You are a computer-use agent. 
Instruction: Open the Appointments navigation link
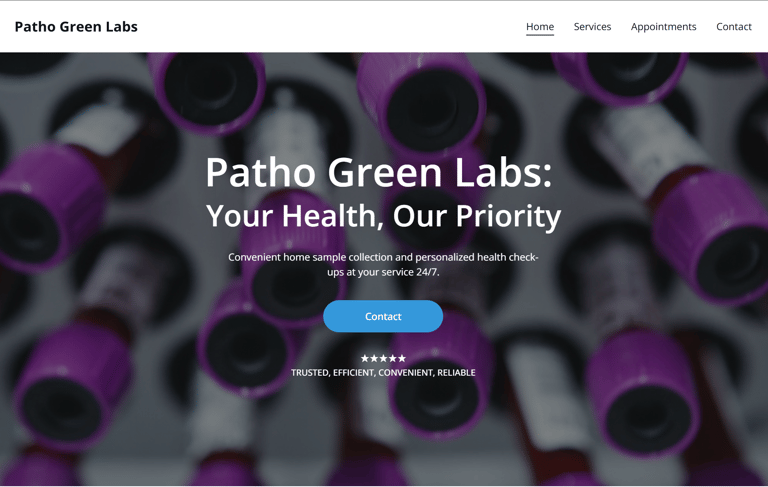[x=663, y=27]
